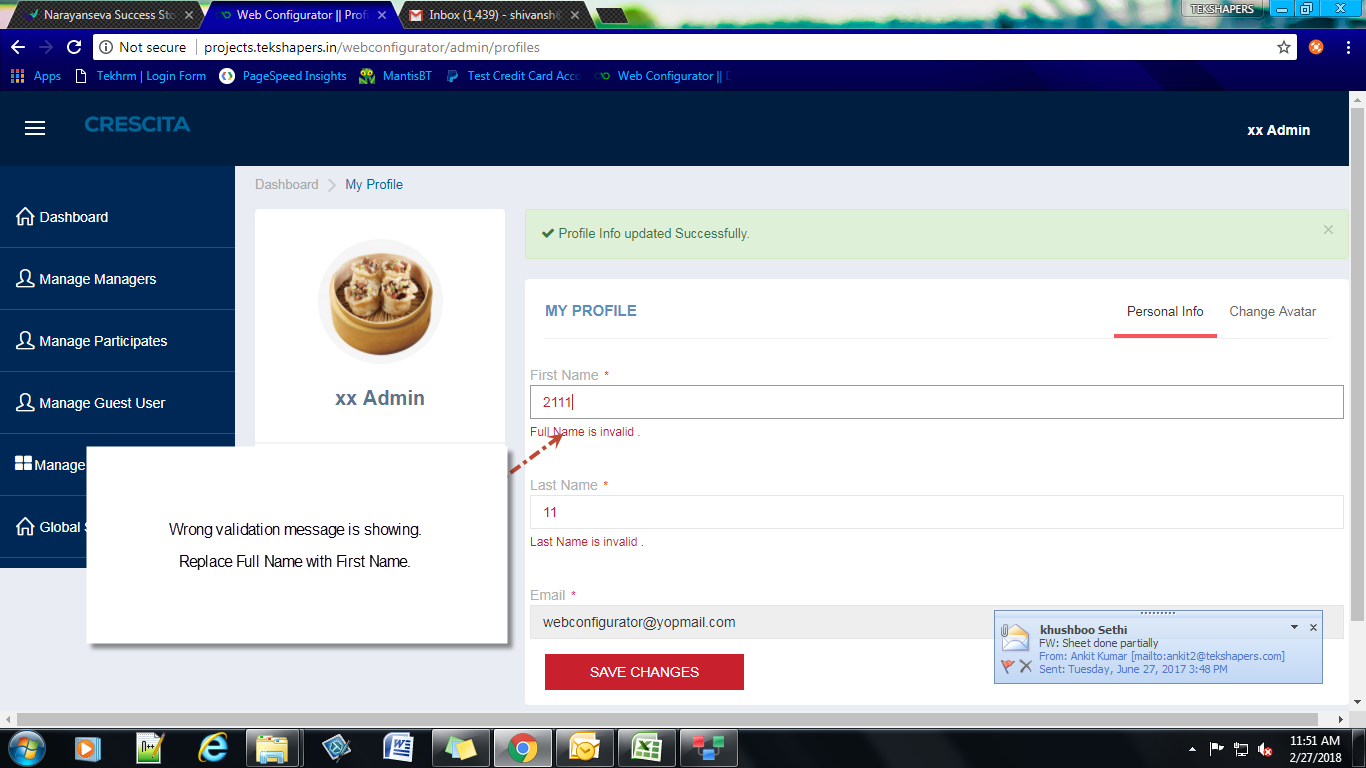Open Outlook from the taskbar
1366x768 pixels.
tap(584, 747)
